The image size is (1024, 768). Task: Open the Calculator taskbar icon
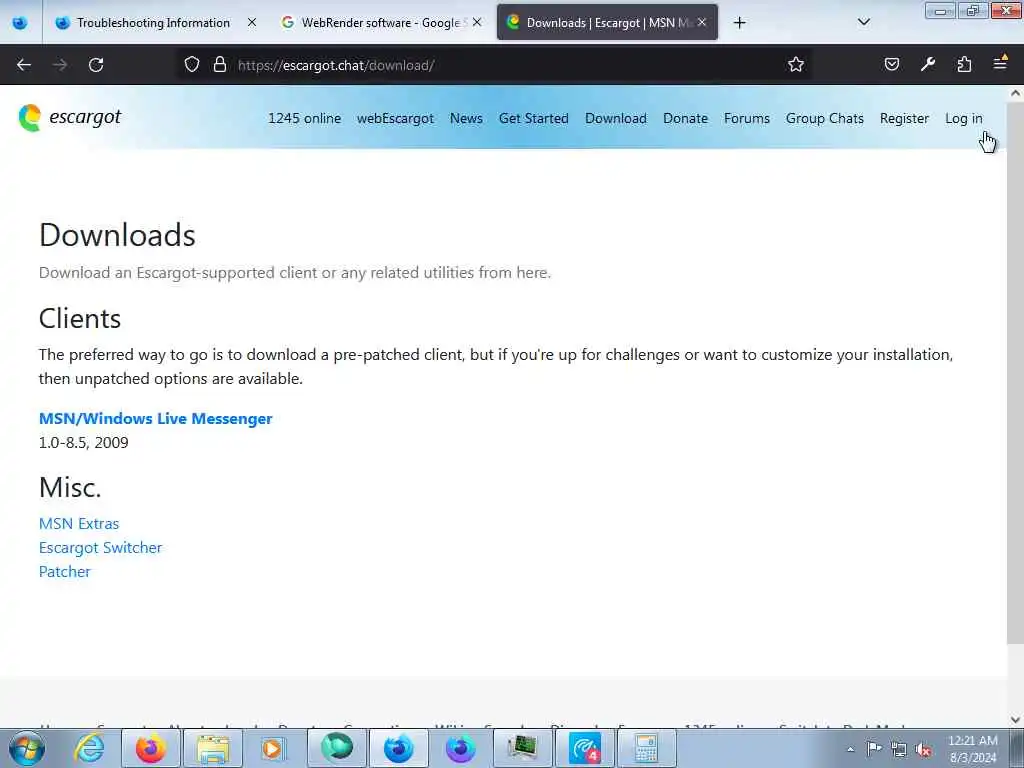pos(646,748)
